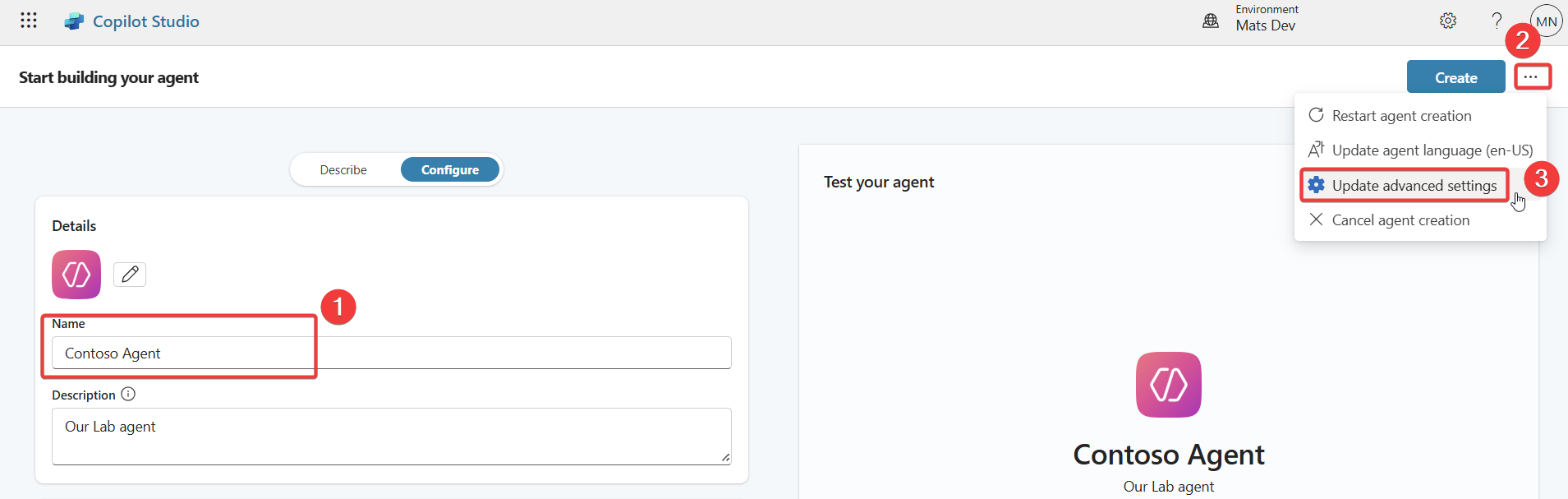The width and height of the screenshot is (1568, 499).
Task: Select Update advanced settings
Action: point(1405,185)
